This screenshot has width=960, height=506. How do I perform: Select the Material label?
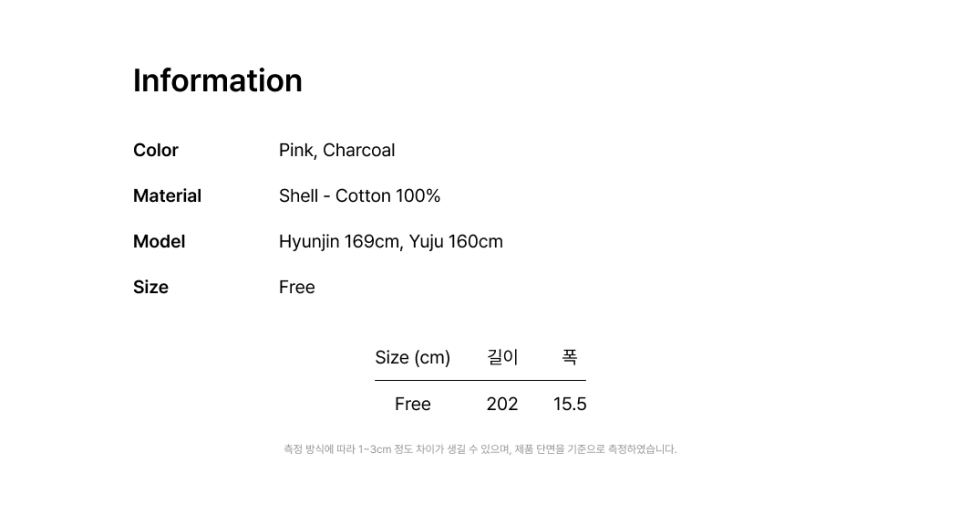pos(167,196)
